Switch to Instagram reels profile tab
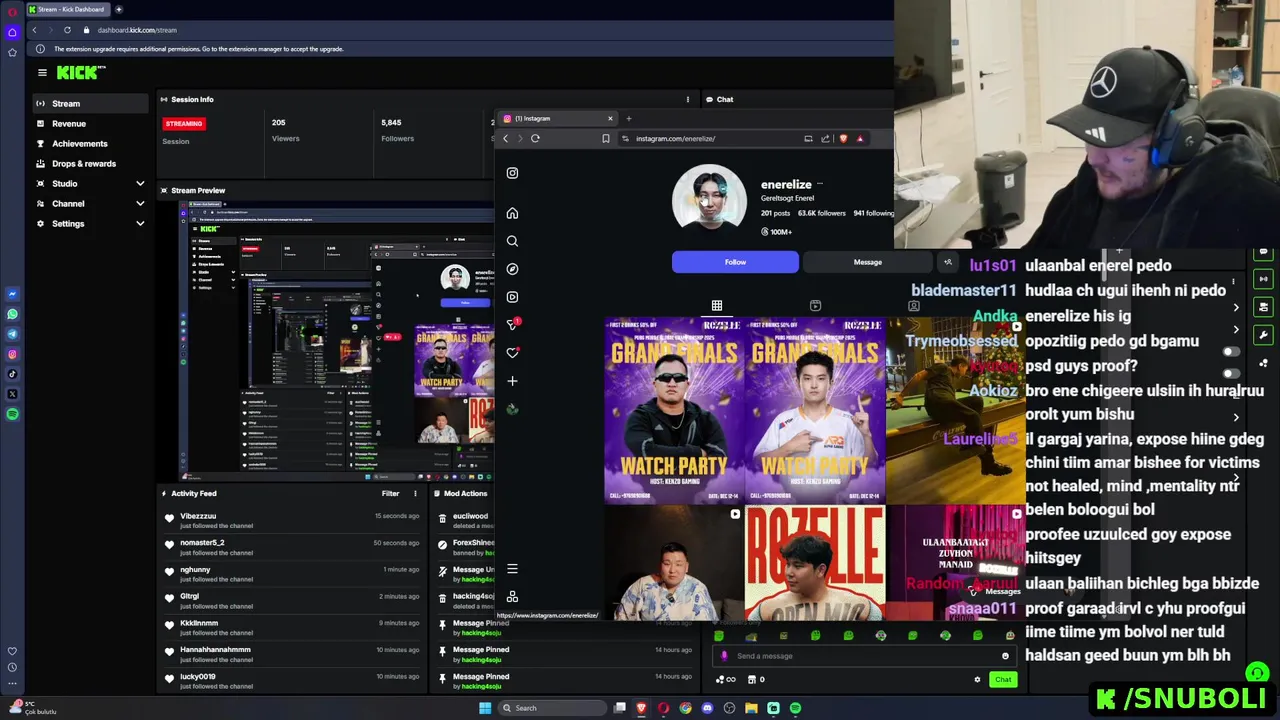This screenshot has width=1280, height=720. tap(815, 305)
